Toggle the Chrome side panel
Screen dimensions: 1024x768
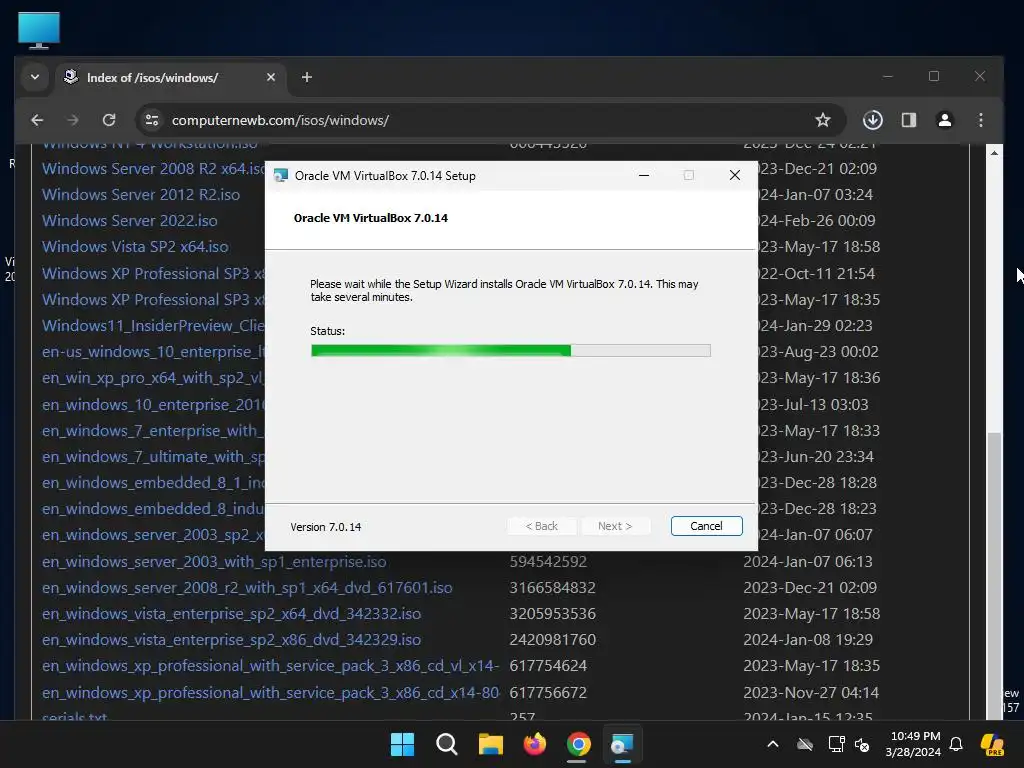pos(908,120)
